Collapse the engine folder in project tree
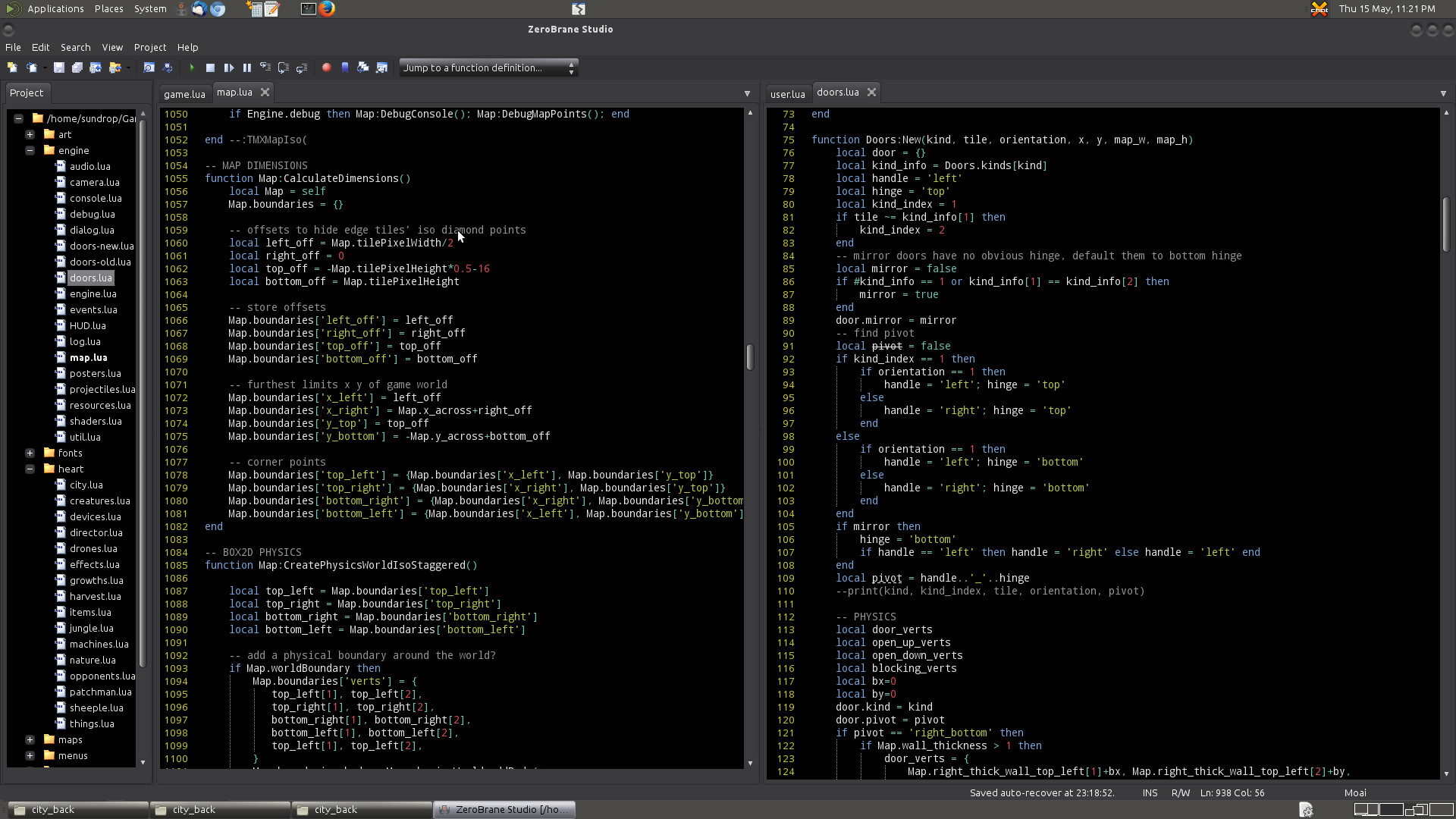Image resolution: width=1456 pixels, height=819 pixels. [x=30, y=151]
